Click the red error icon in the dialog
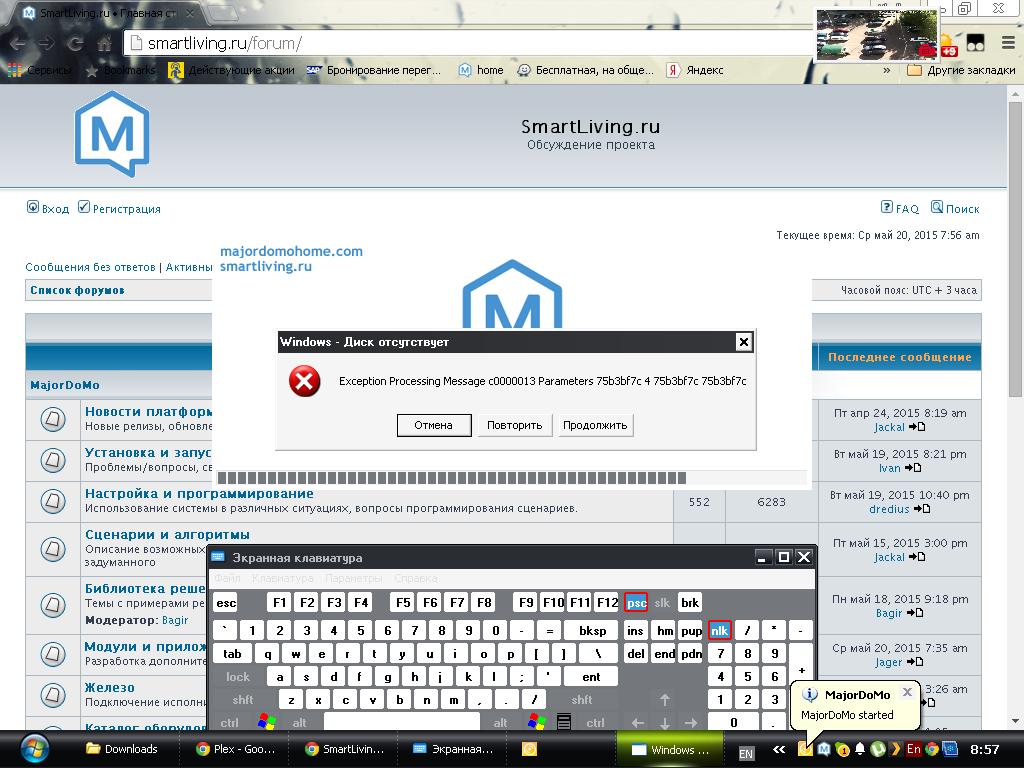Screen dimensions: 1024x768 coord(304,381)
